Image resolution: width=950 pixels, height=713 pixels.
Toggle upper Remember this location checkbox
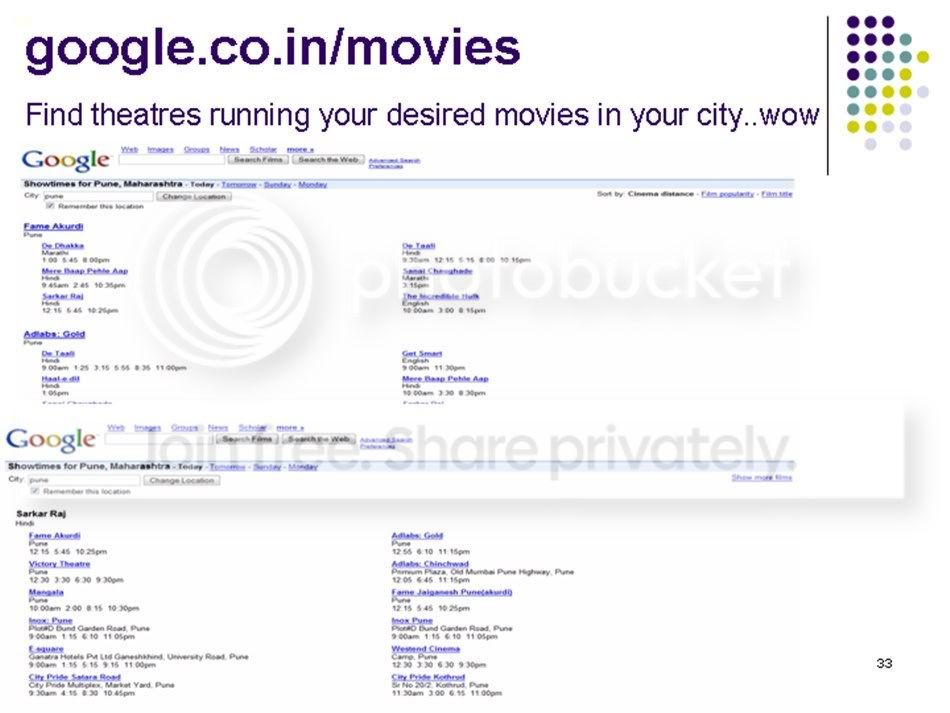tap(50, 206)
